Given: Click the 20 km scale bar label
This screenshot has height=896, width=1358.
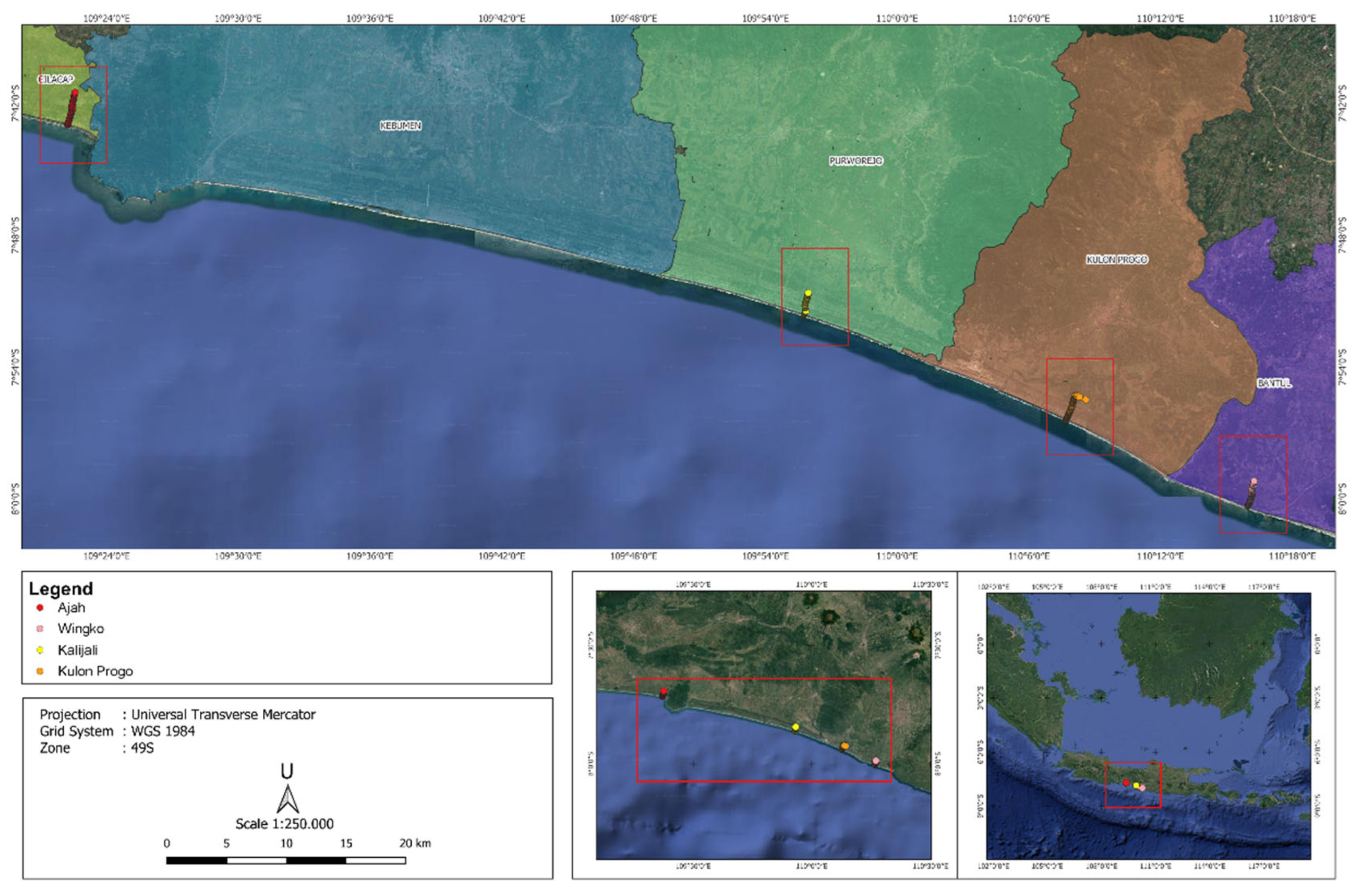Looking at the screenshot, I should pyautogui.click(x=415, y=844).
